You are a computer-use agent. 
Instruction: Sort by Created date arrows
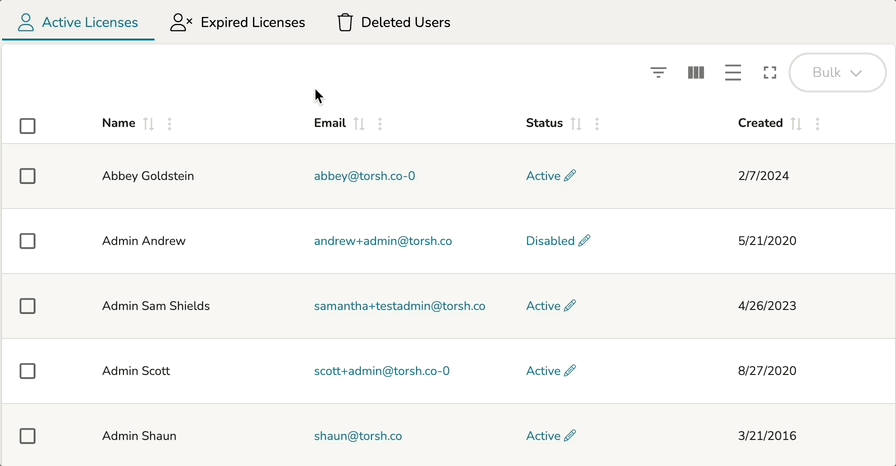point(796,124)
